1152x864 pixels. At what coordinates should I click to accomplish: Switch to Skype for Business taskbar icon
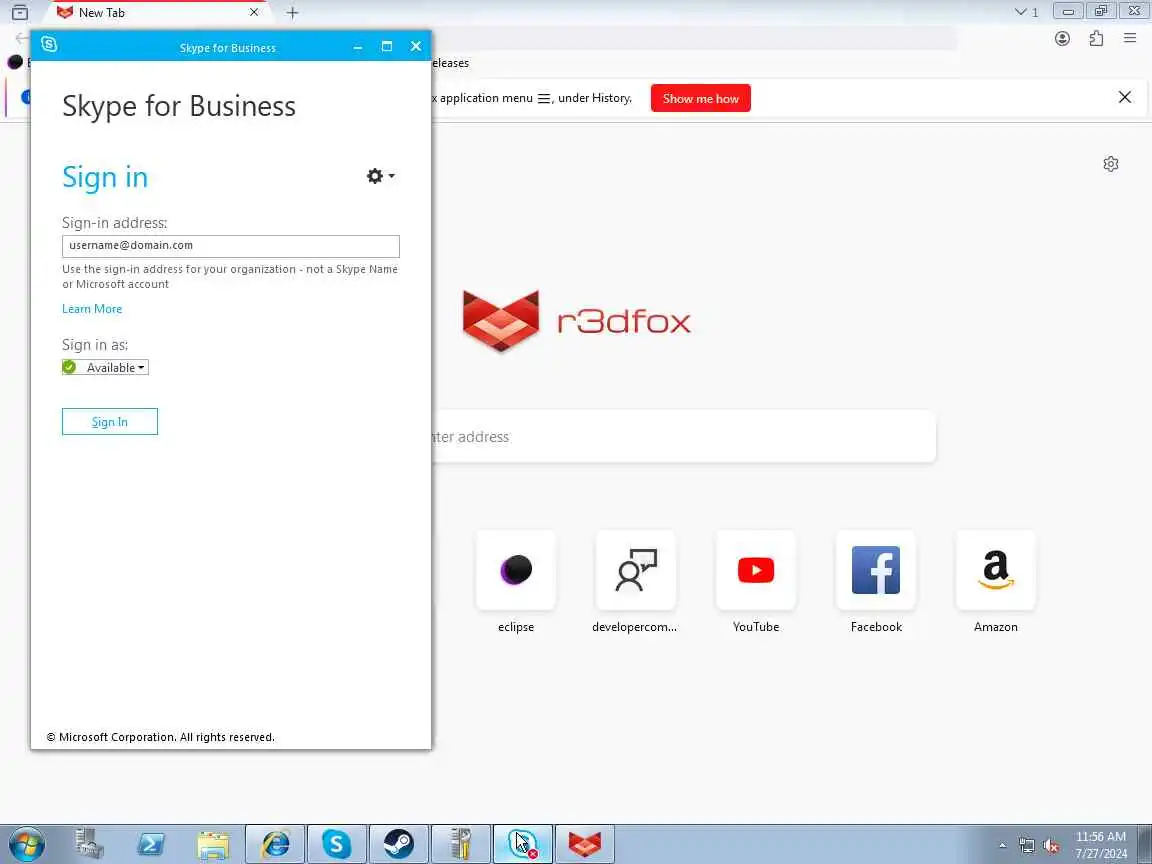coord(522,844)
